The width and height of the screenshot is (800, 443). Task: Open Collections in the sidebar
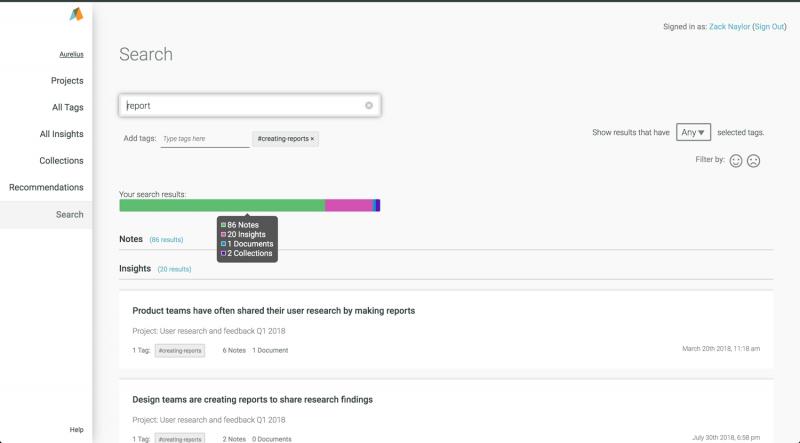[x=61, y=160]
